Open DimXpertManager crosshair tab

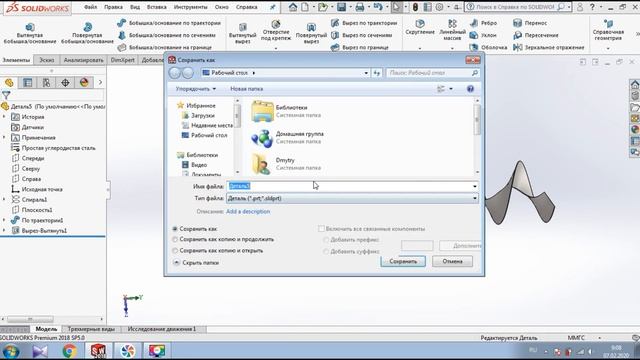pos(65,82)
